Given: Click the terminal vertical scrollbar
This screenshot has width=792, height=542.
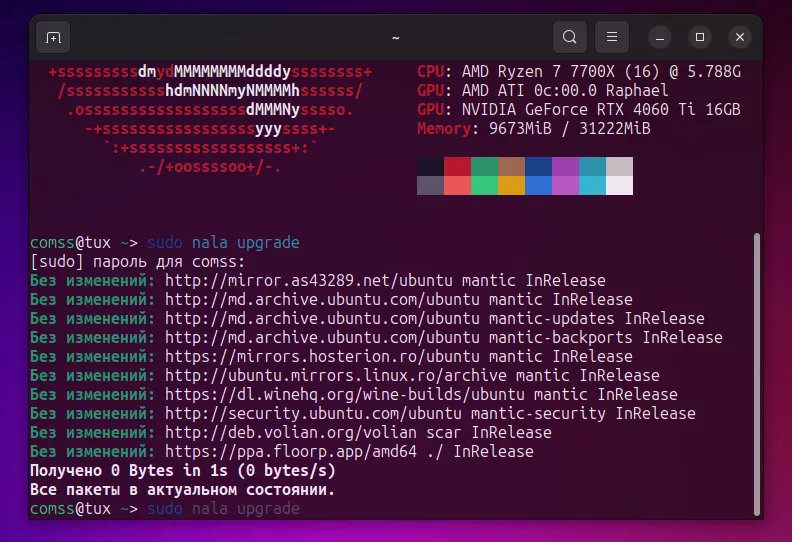Looking at the screenshot, I should pos(756,374).
